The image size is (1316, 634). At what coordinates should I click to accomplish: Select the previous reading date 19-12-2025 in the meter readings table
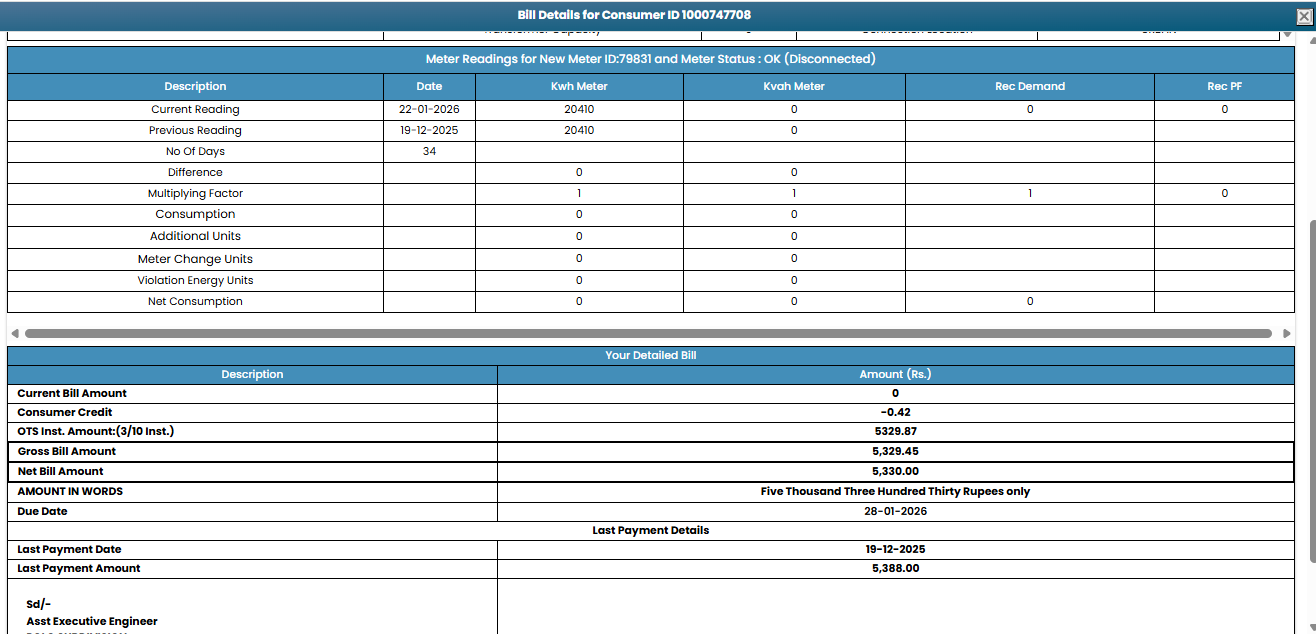(x=429, y=130)
